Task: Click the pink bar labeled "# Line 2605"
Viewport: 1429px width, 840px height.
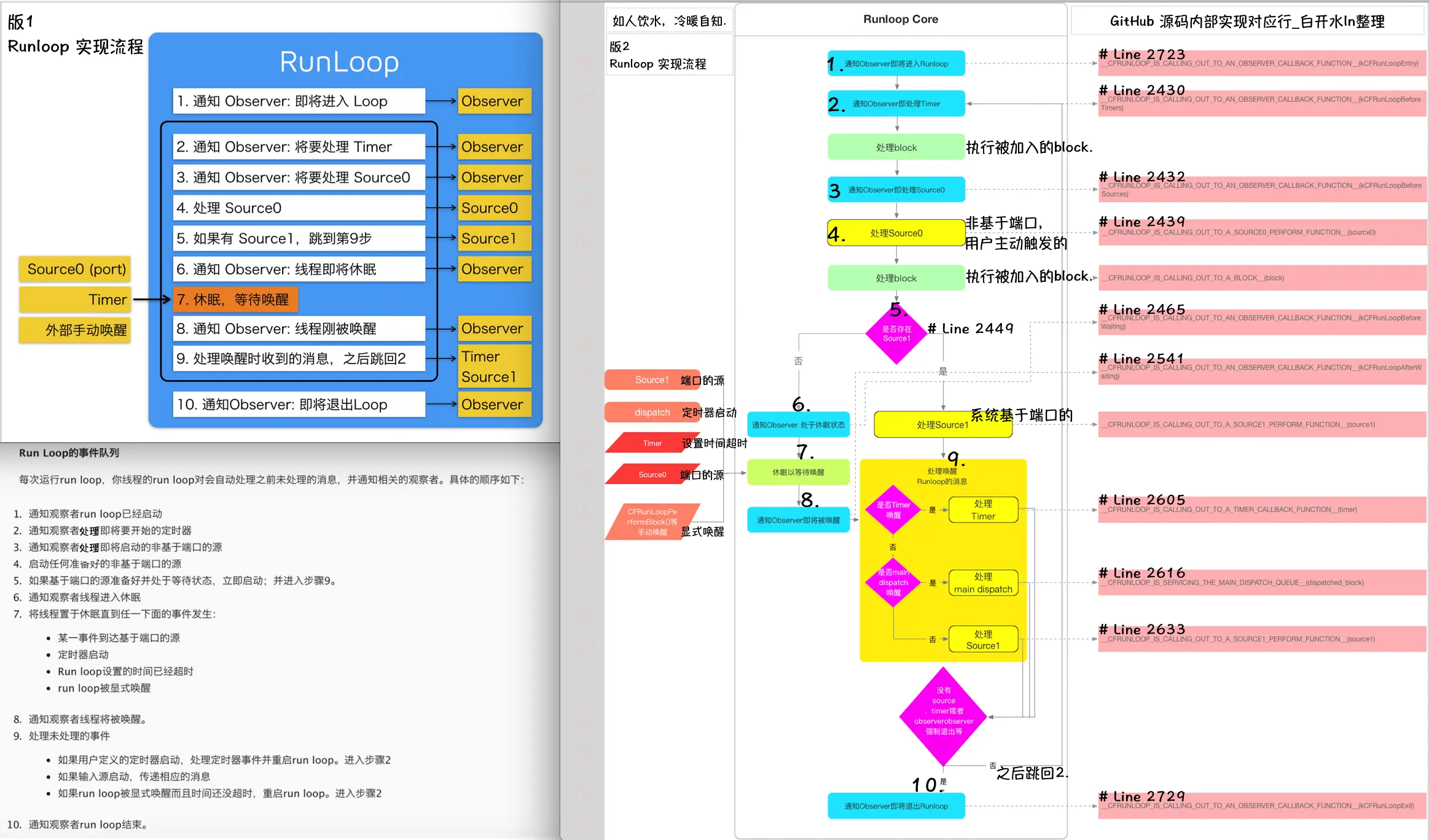Action: (1262, 510)
